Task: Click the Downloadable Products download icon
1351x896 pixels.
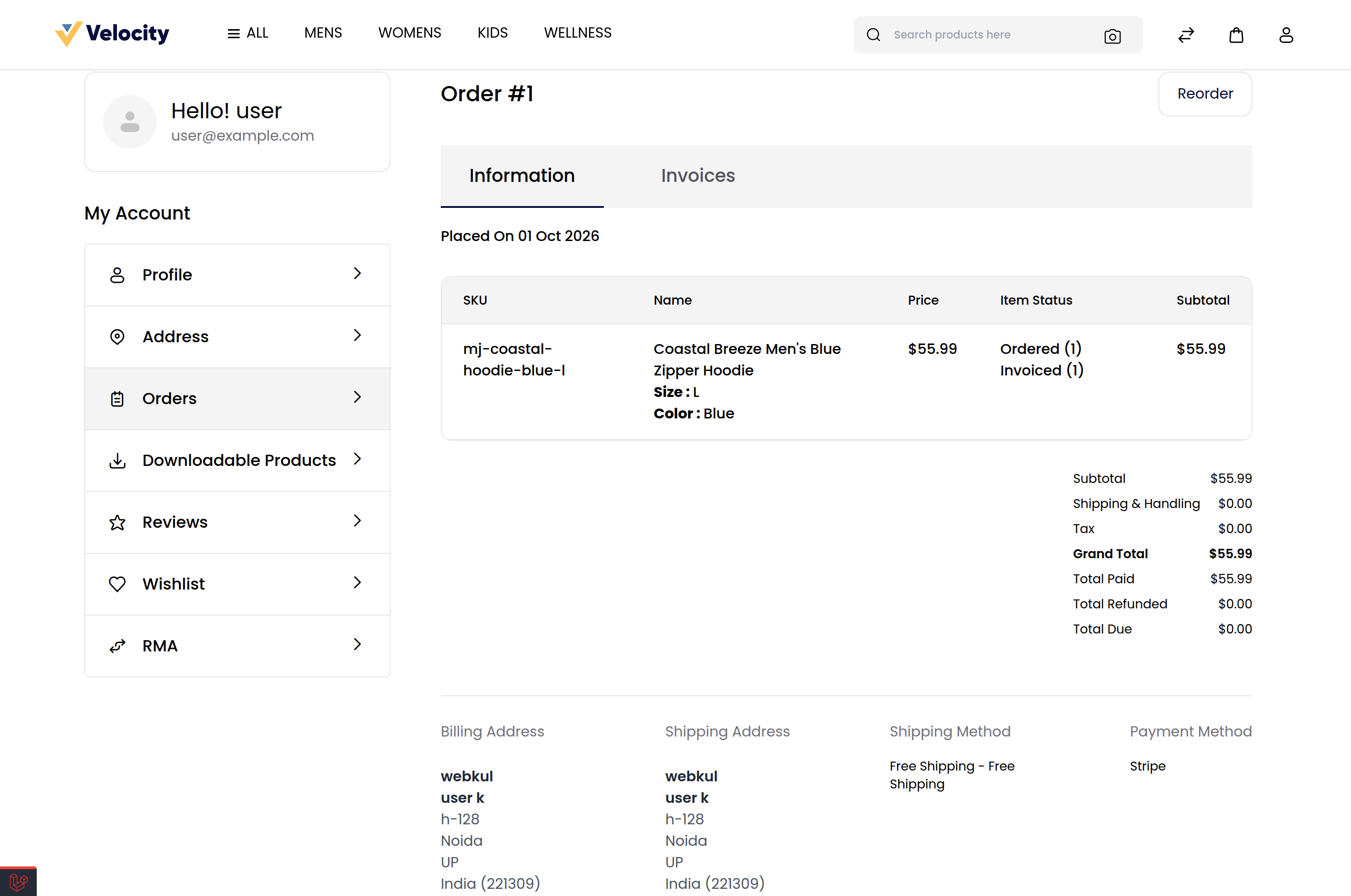Action: [x=117, y=461]
